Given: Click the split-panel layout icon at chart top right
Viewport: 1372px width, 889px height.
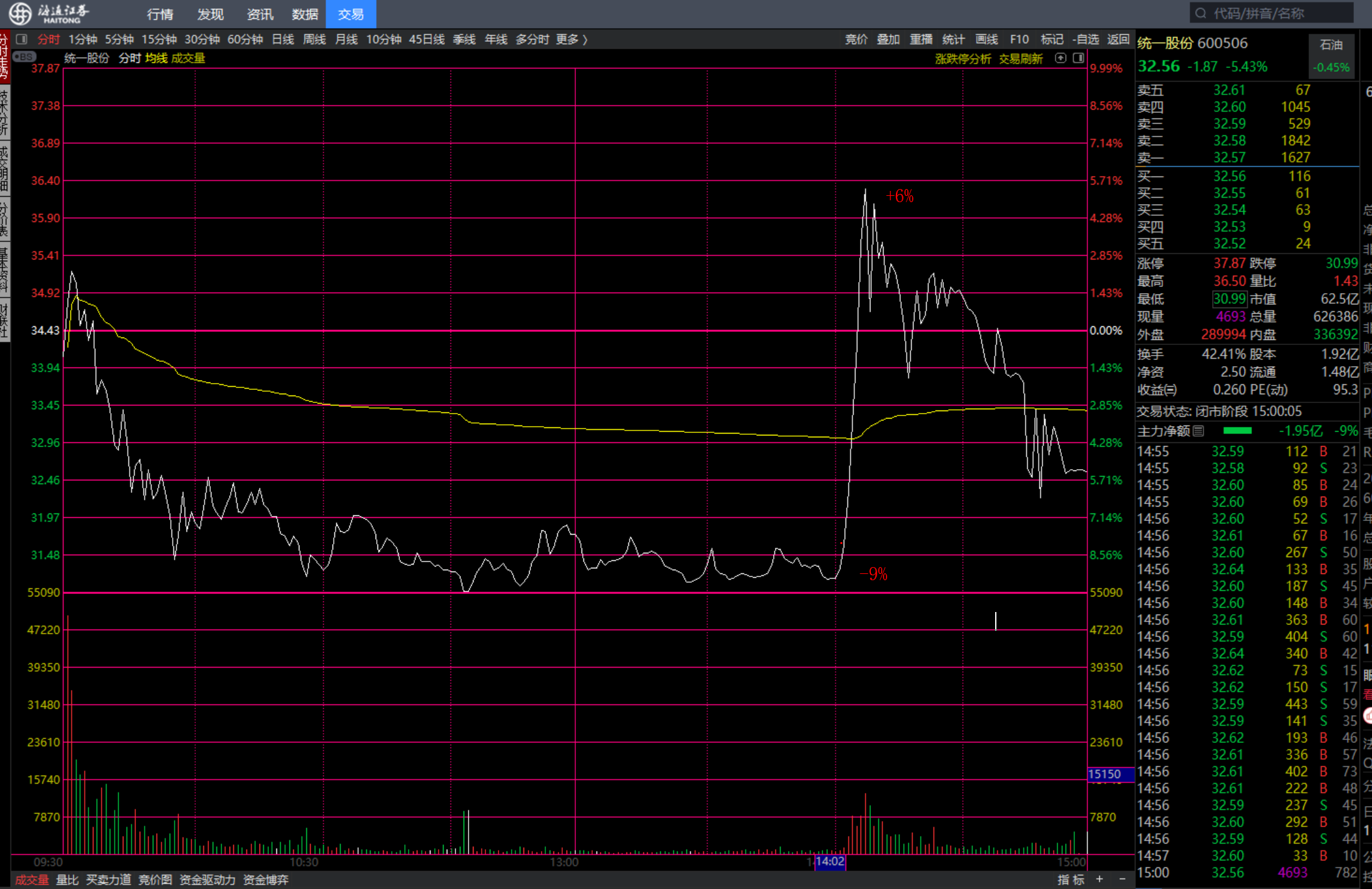Looking at the screenshot, I should 1078,58.
